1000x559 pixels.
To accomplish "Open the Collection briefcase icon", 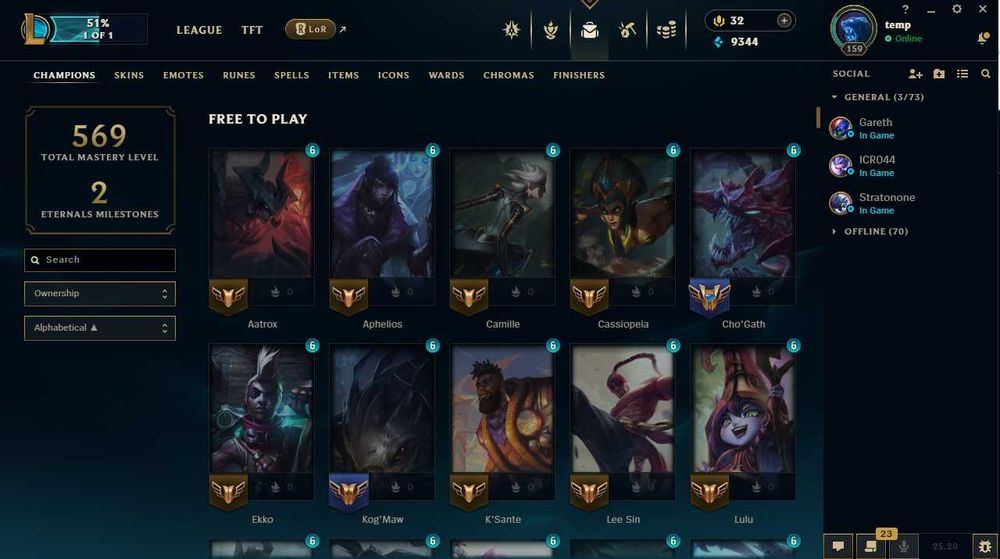I will tap(589, 30).
